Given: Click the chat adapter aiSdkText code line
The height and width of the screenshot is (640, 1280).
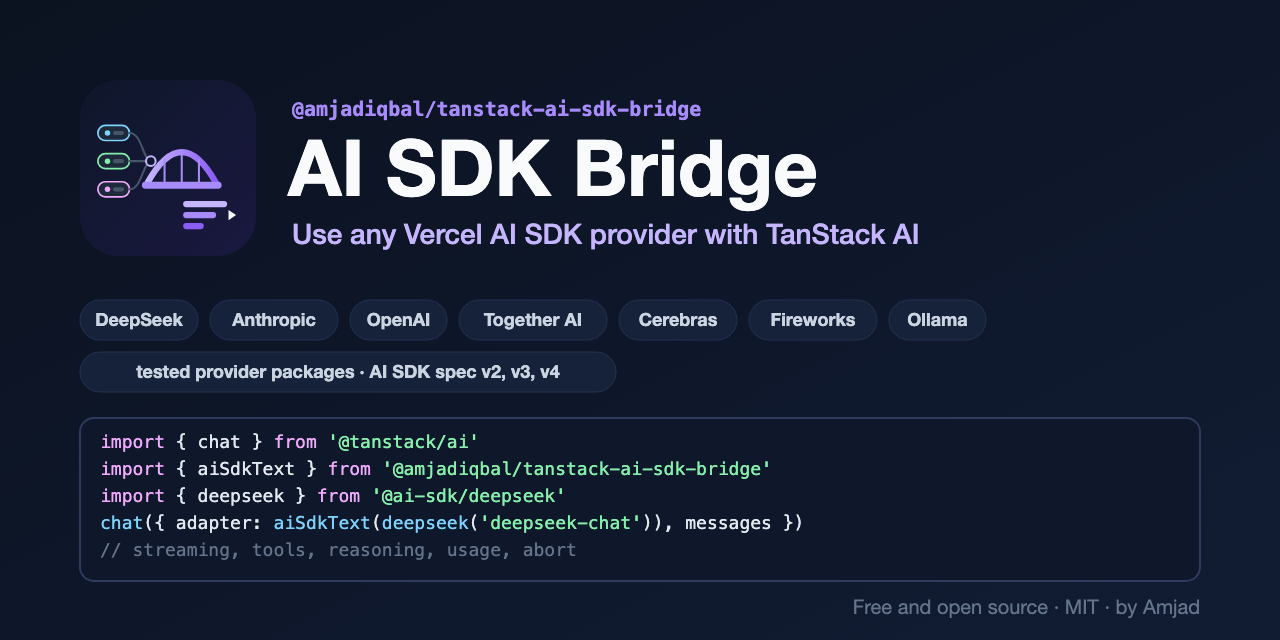Looking at the screenshot, I should click(x=452, y=522).
